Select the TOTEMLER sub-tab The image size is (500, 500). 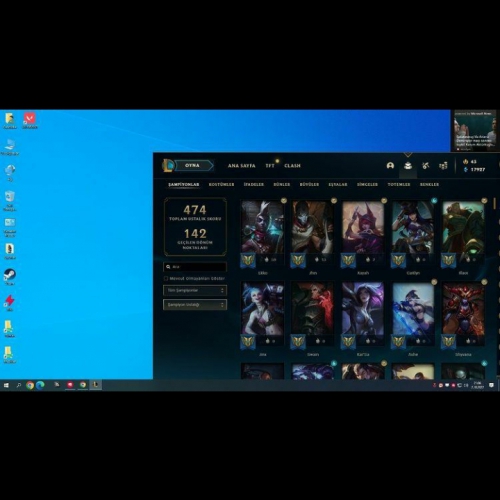point(399,184)
